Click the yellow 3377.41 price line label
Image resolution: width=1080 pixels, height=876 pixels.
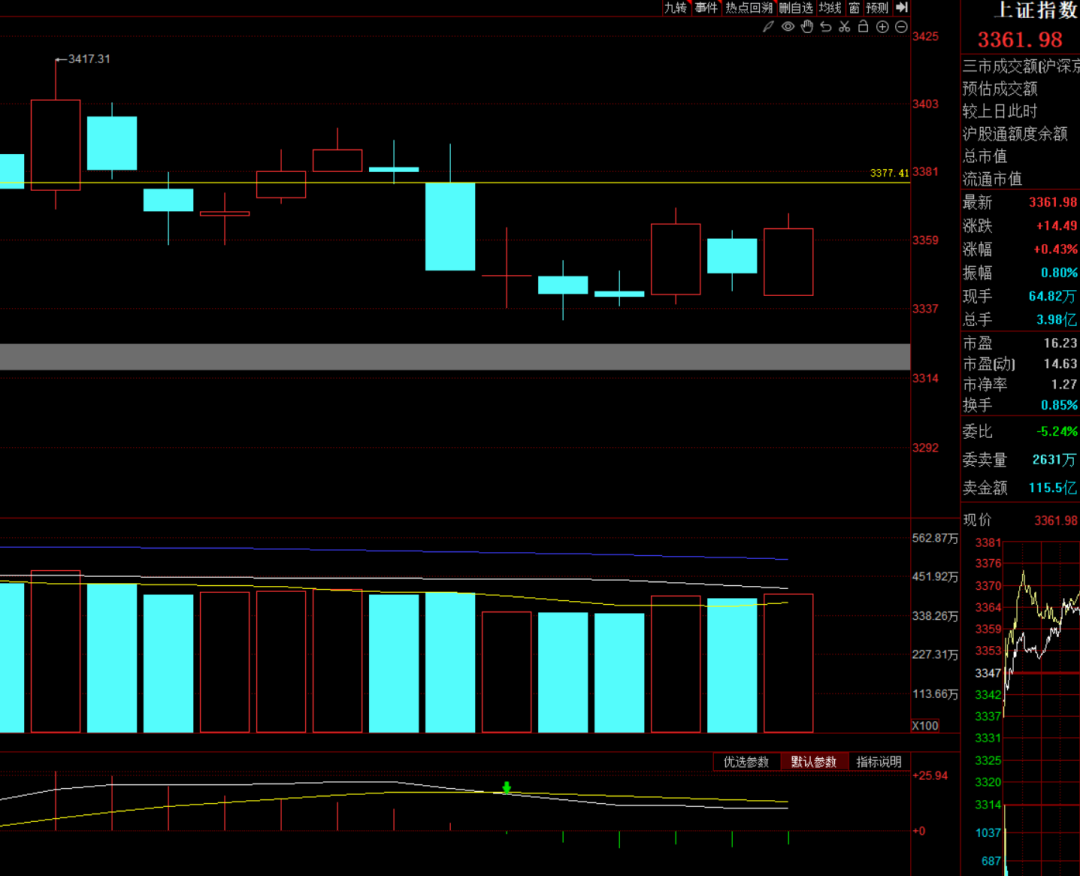click(x=889, y=173)
